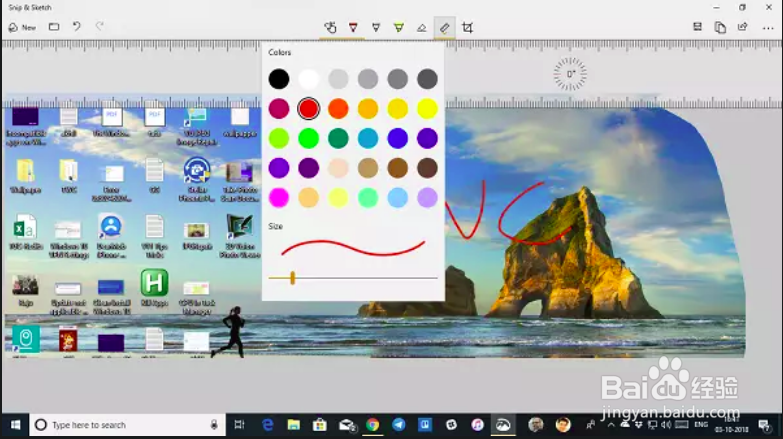Open iTunes from taskbar
Viewport: 783px width, 439px height.
point(477,425)
